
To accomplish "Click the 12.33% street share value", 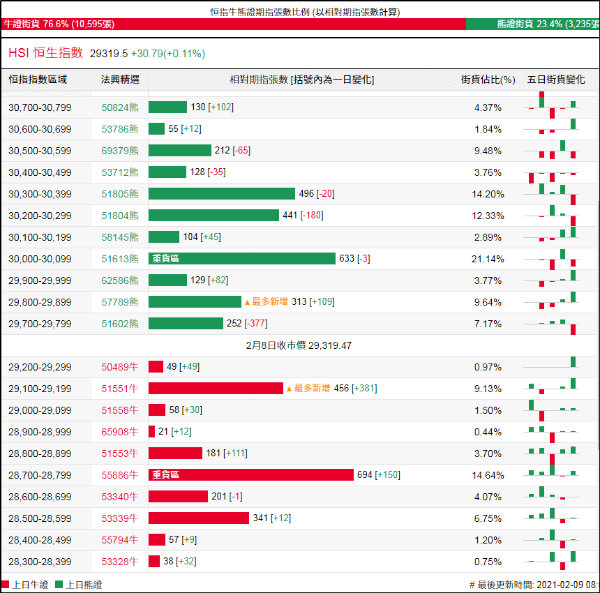I will (488, 216).
